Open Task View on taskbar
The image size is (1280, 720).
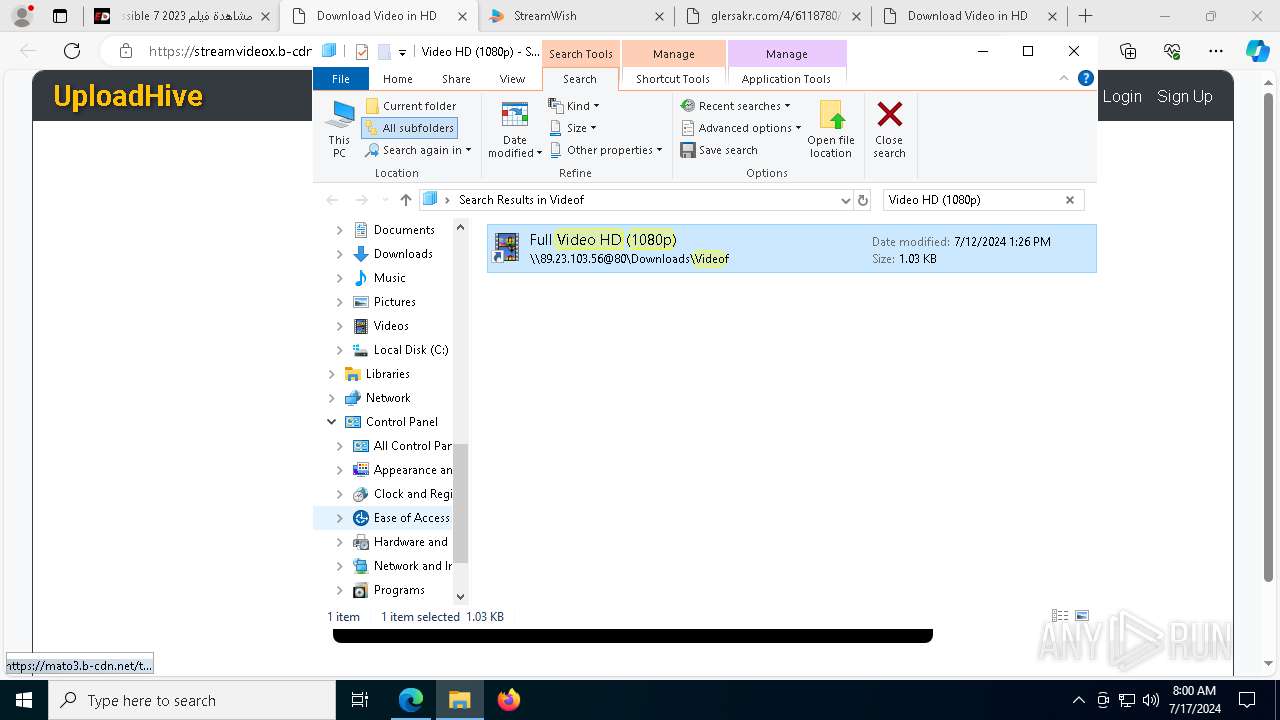[360, 700]
